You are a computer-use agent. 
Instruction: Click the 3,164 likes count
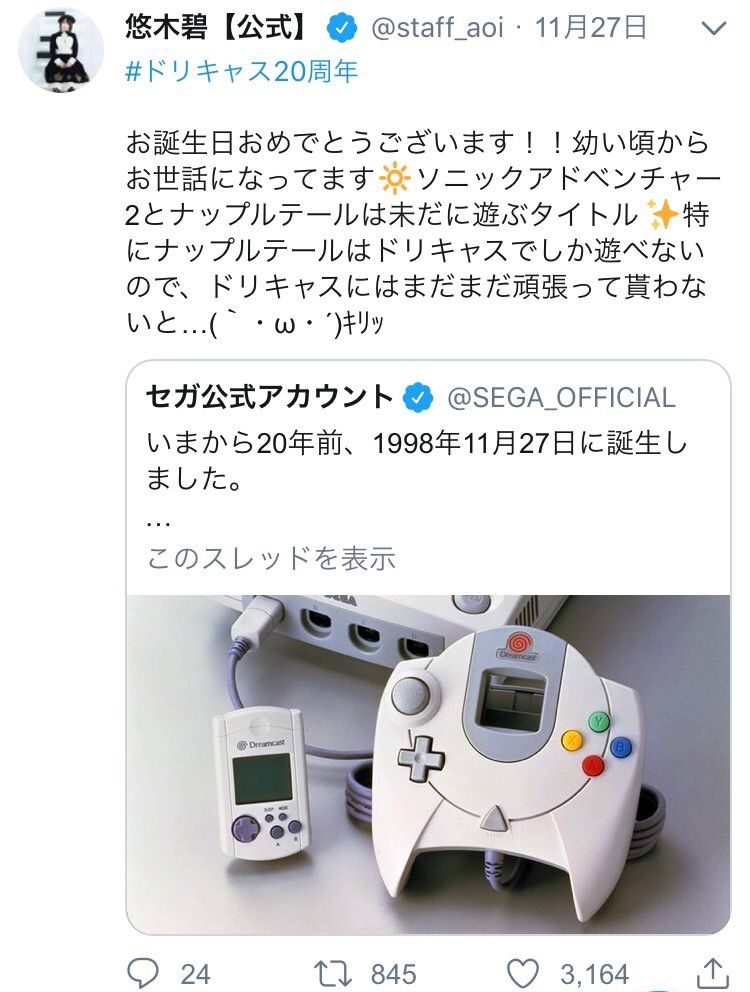pyautogui.click(x=594, y=974)
